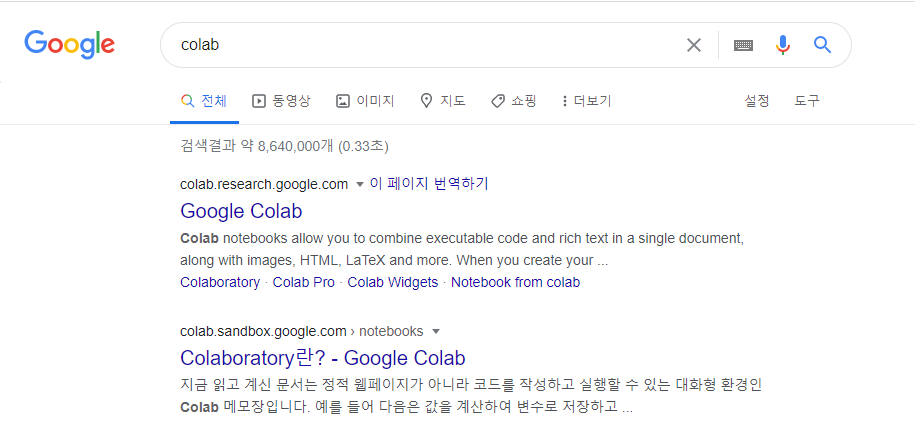Open the Colaboratory sitelink
This screenshot has width=915, height=436.
coord(220,282)
